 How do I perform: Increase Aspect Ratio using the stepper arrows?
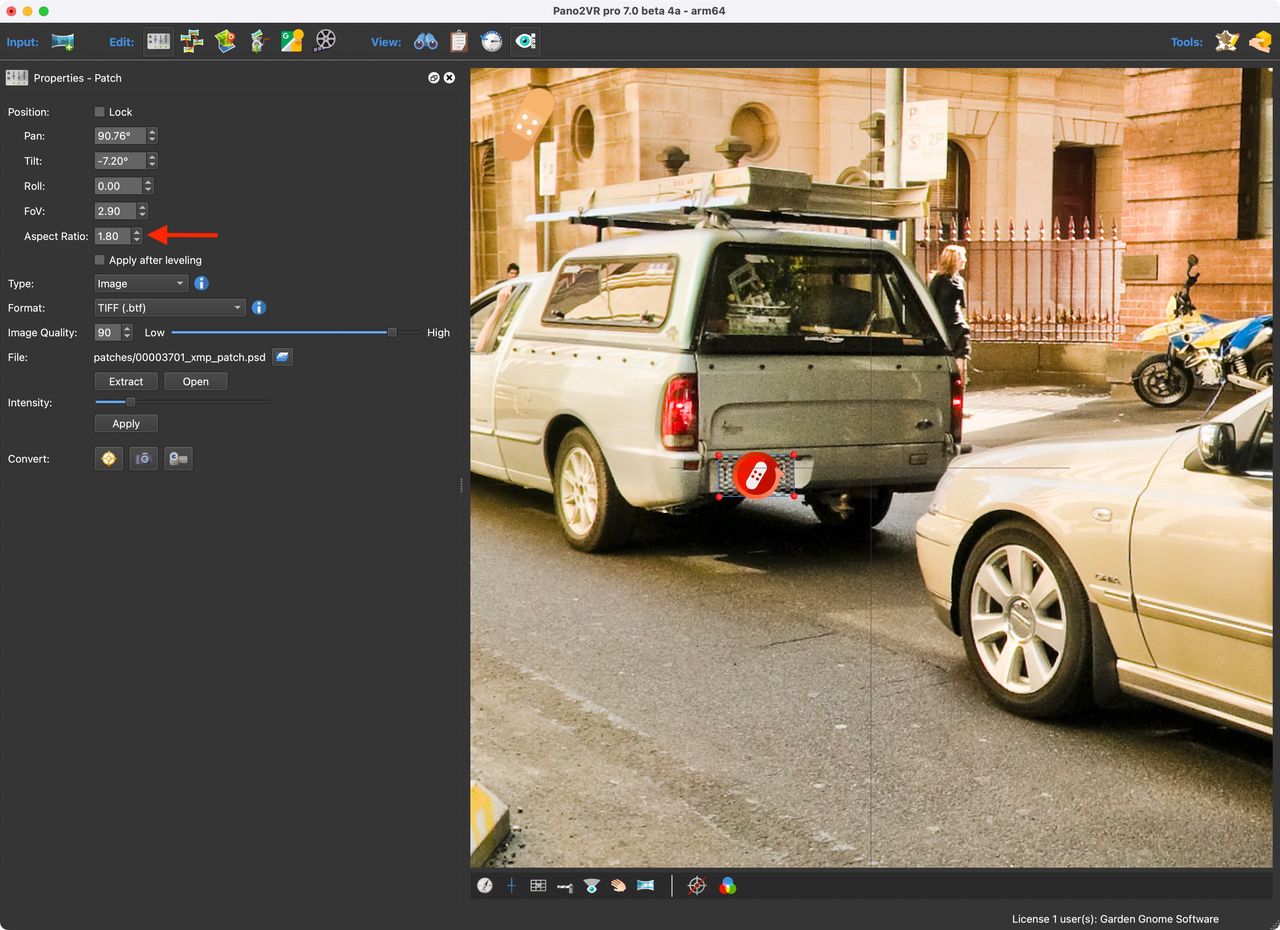tap(137, 232)
